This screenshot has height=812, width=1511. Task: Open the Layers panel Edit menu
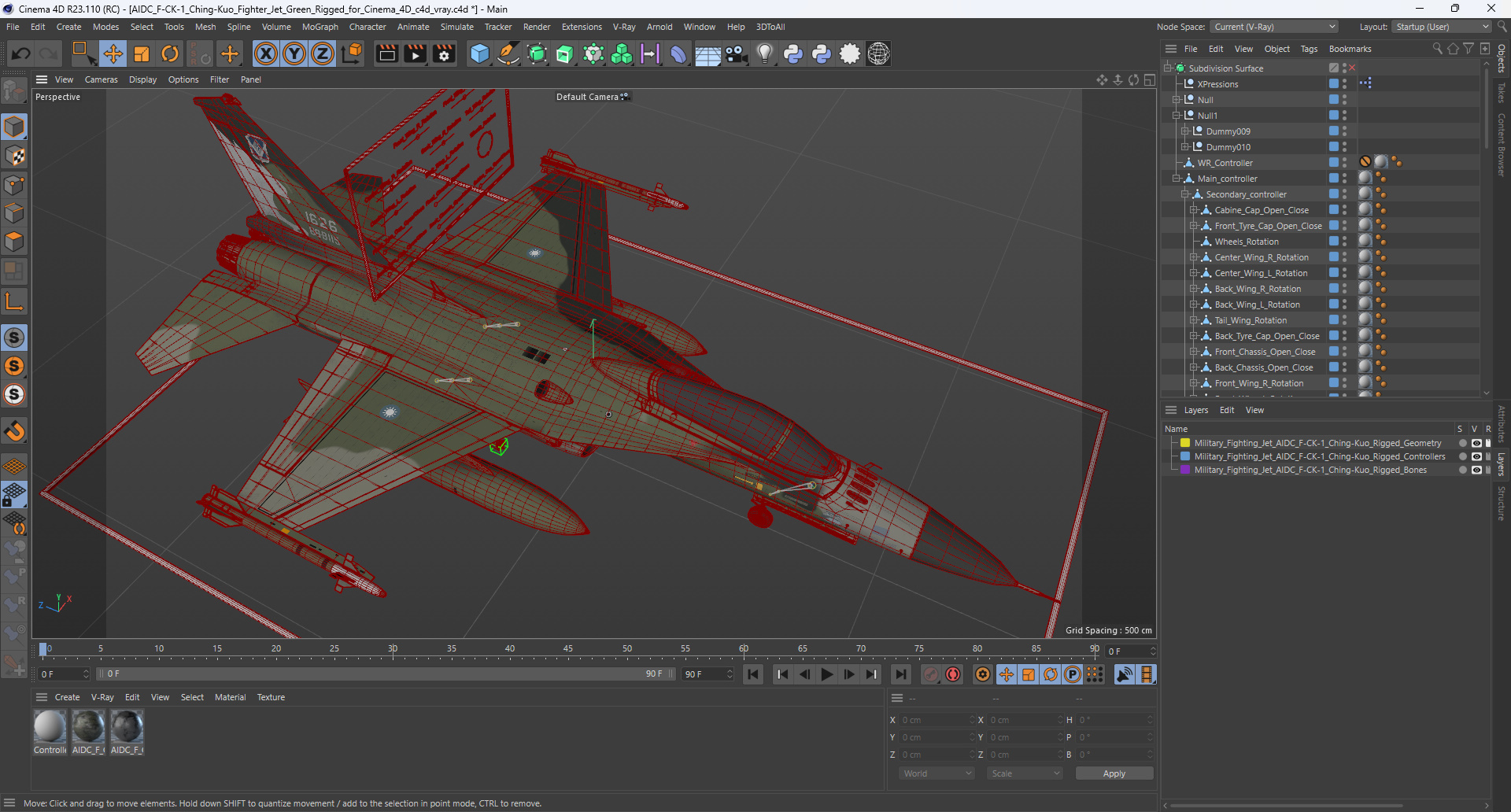(1226, 410)
